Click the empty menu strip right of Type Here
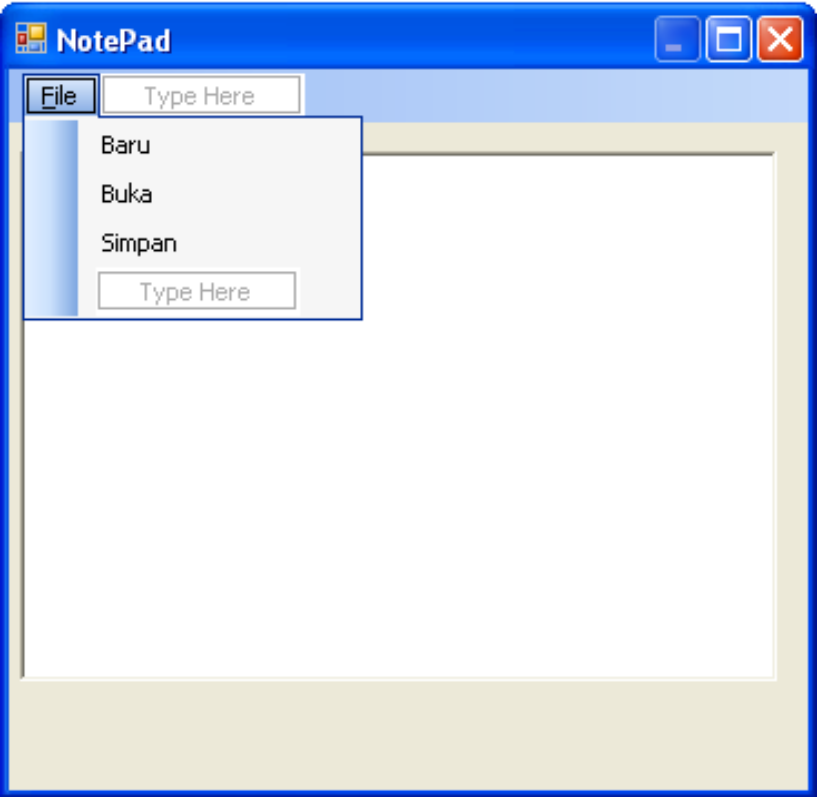817x797 pixels. 550,96
